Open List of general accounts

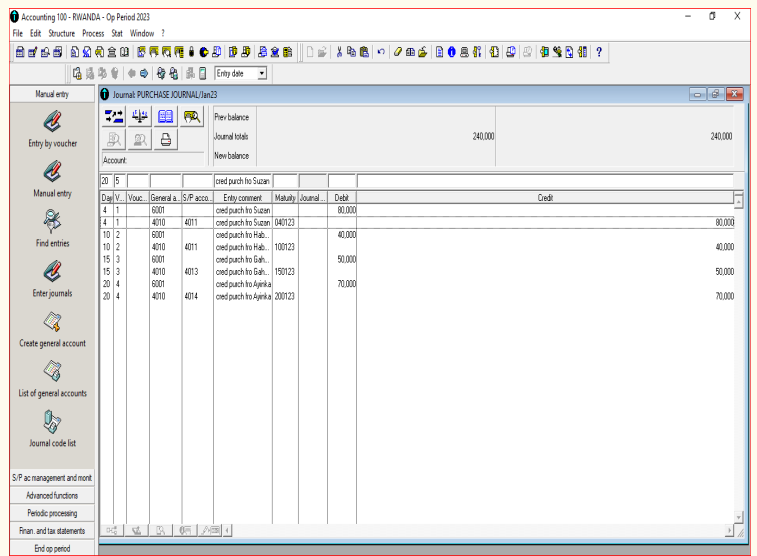[x=52, y=379]
